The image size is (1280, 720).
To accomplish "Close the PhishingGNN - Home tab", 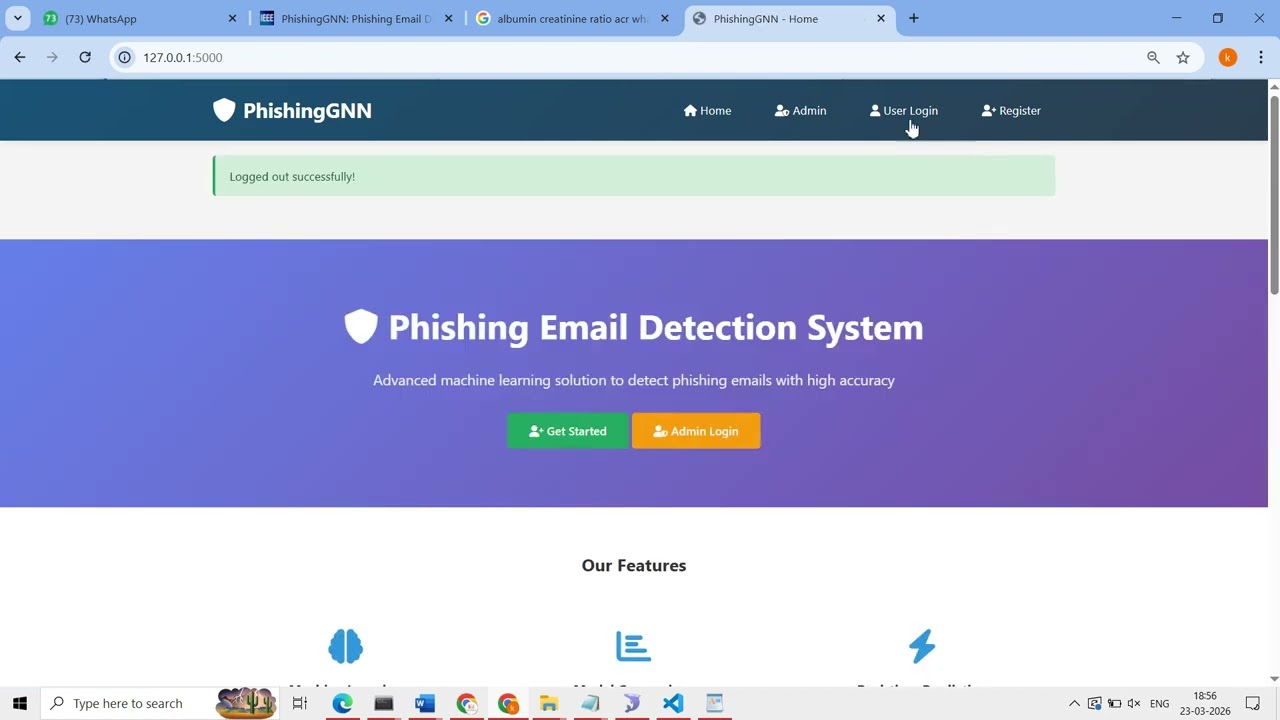I will [880, 18].
